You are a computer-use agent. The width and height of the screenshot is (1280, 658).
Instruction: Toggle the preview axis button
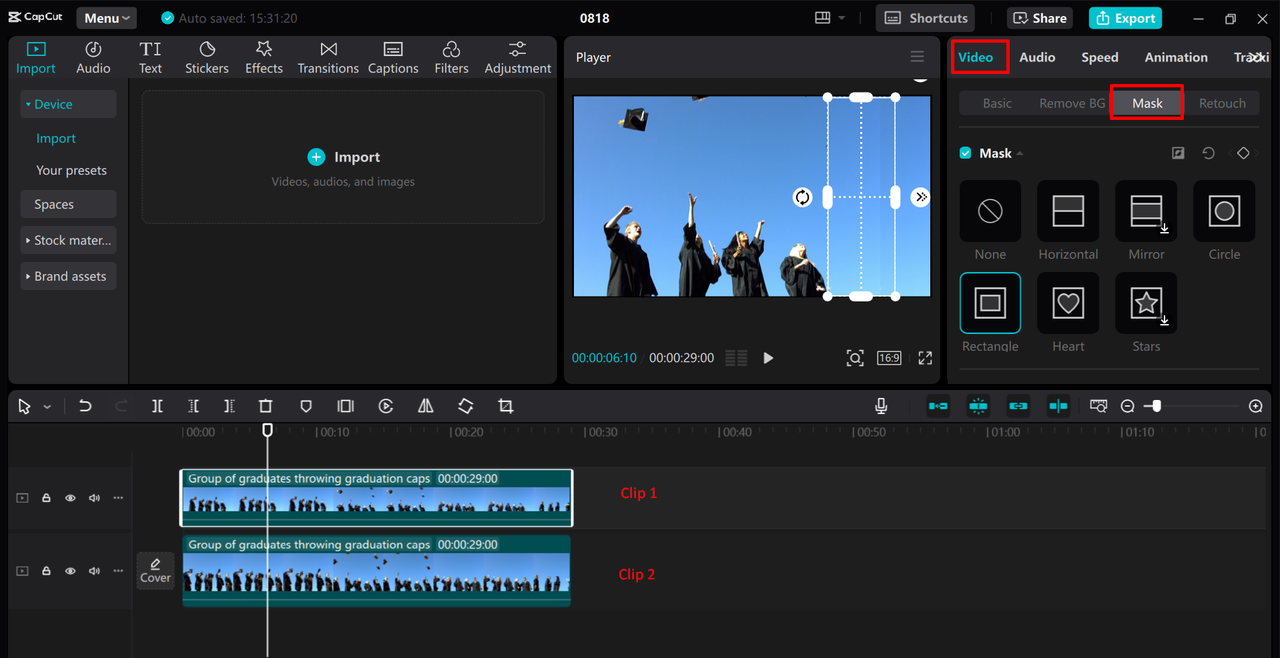click(1058, 406)
